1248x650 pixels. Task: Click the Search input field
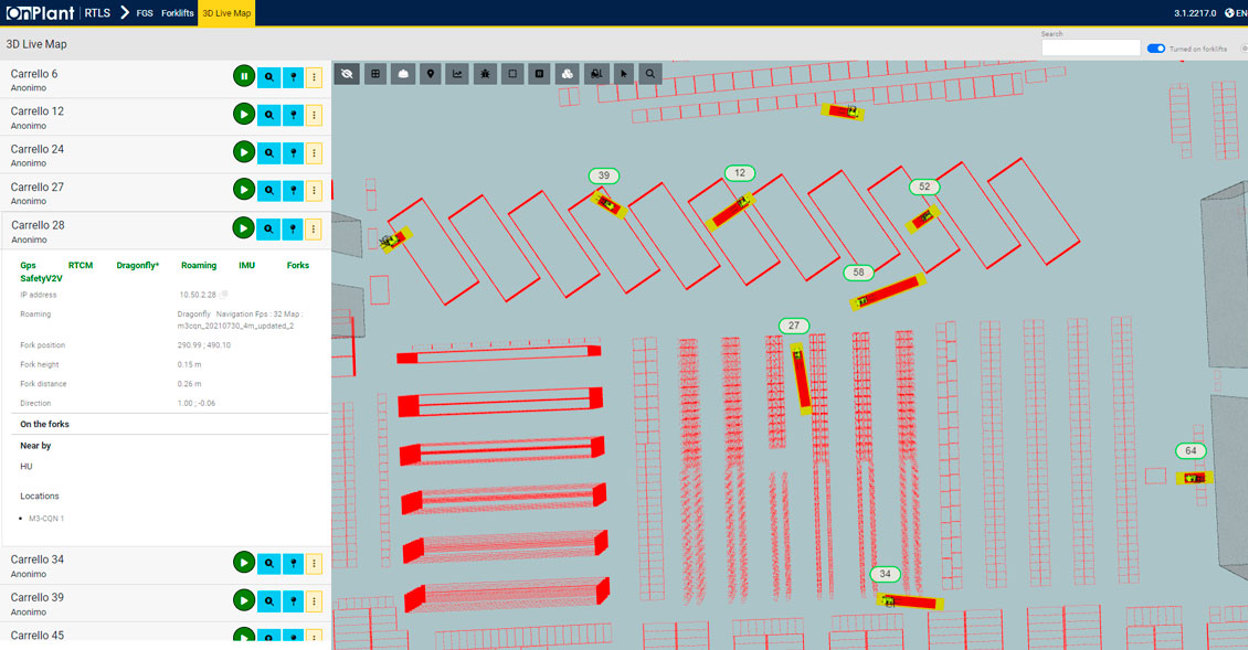click(x=1090, y=48)
